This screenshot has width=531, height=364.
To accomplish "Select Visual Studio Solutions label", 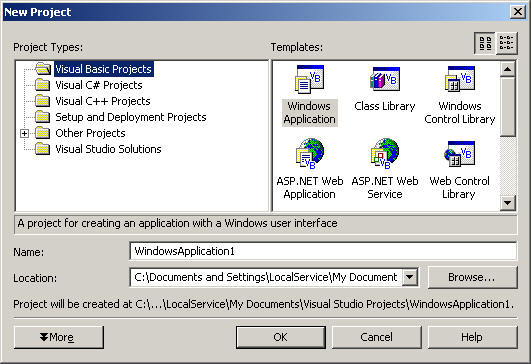I will pyautogui.click(x=108, y=149).
